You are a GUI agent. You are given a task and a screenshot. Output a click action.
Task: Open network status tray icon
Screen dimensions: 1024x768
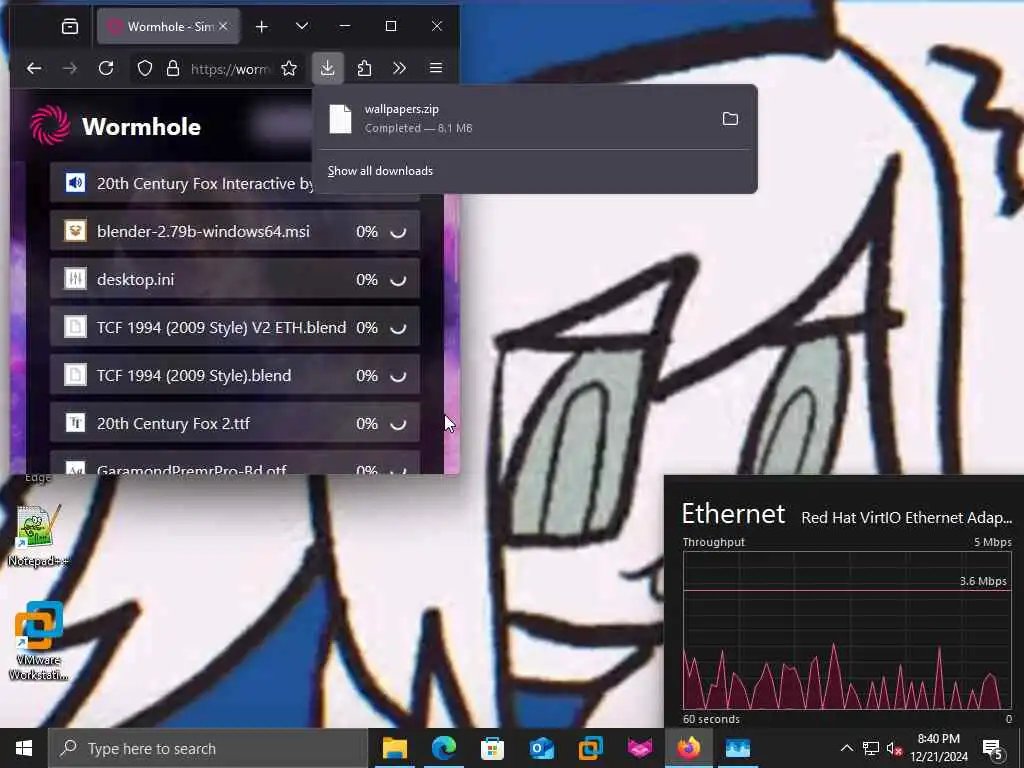pyautogui.click(x=871, y=748)
